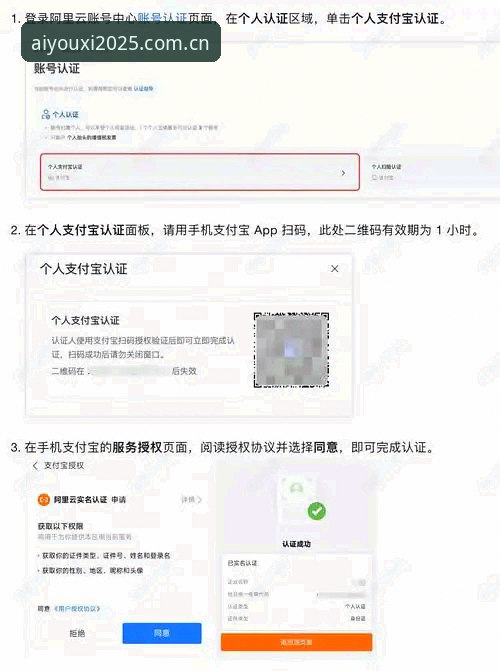
Task: Click the 获取以下权限 heading
Action: 60,526
